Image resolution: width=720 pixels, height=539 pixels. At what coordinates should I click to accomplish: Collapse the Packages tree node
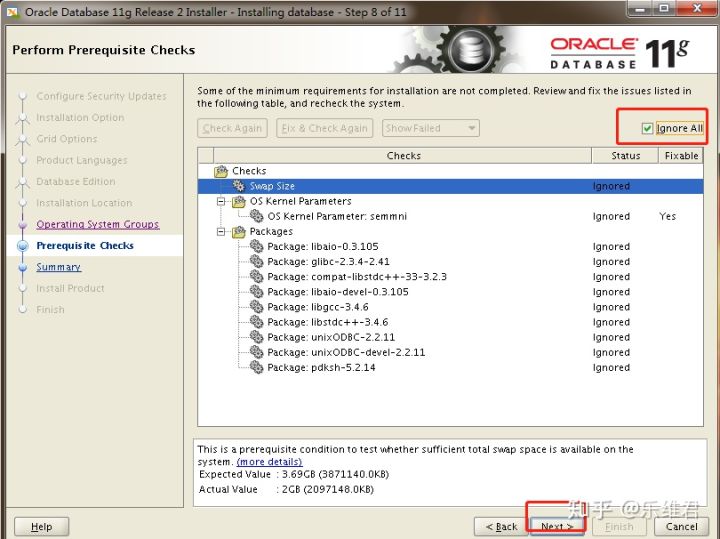pos(222,232)
